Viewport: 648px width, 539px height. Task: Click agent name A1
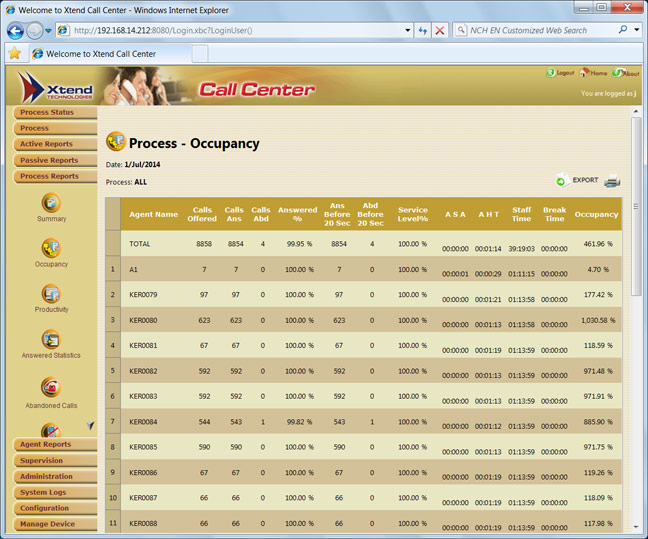pos(133,270)
